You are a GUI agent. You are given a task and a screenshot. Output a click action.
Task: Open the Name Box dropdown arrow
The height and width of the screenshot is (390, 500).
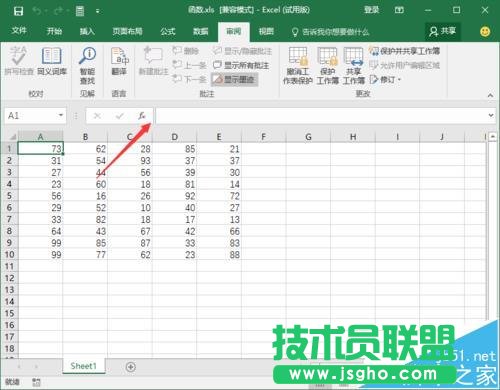tap(61, 115)
